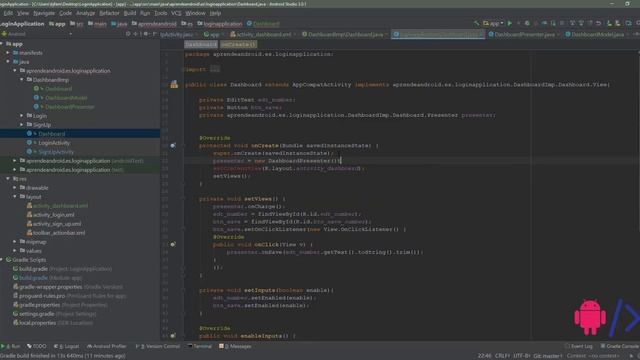640x360 pixels.
Task: Click the java folder in the navigation bar
Action: (x=119, y=24)
